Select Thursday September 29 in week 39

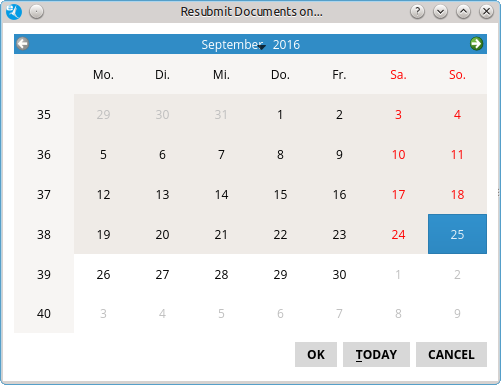point(280,274)
